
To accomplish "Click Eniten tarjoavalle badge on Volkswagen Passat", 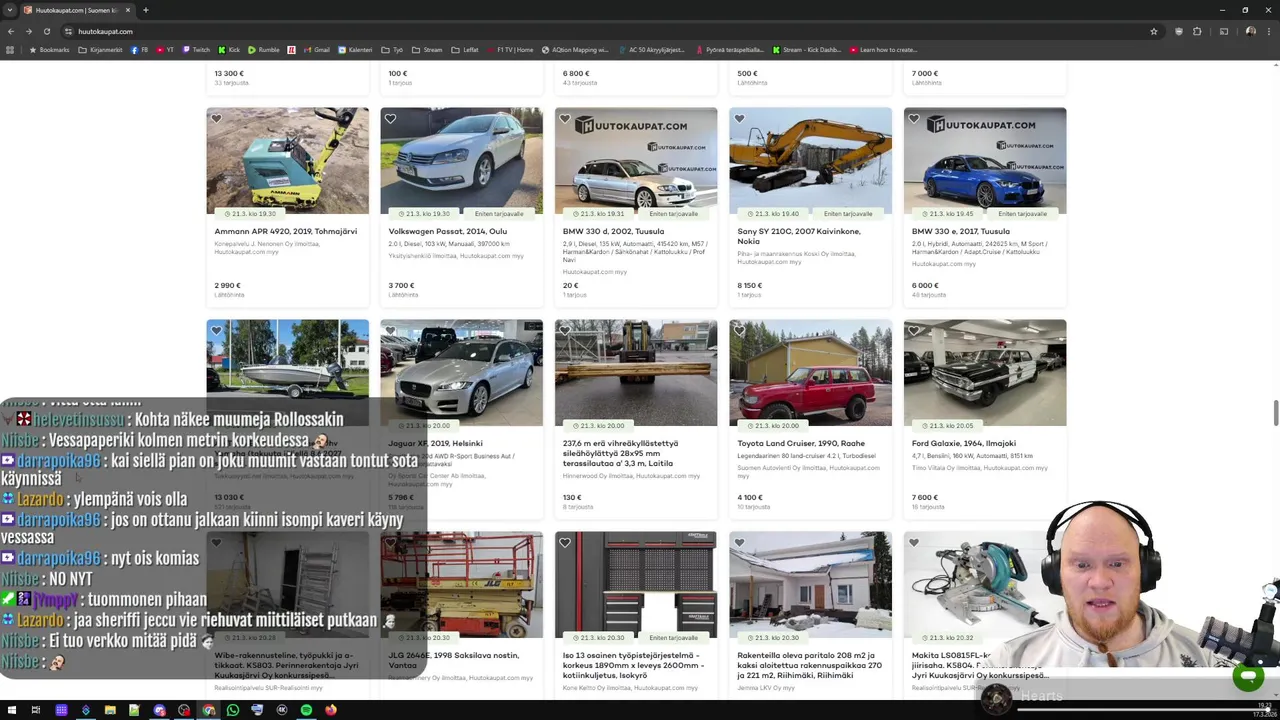I will (x=498, y=213).
